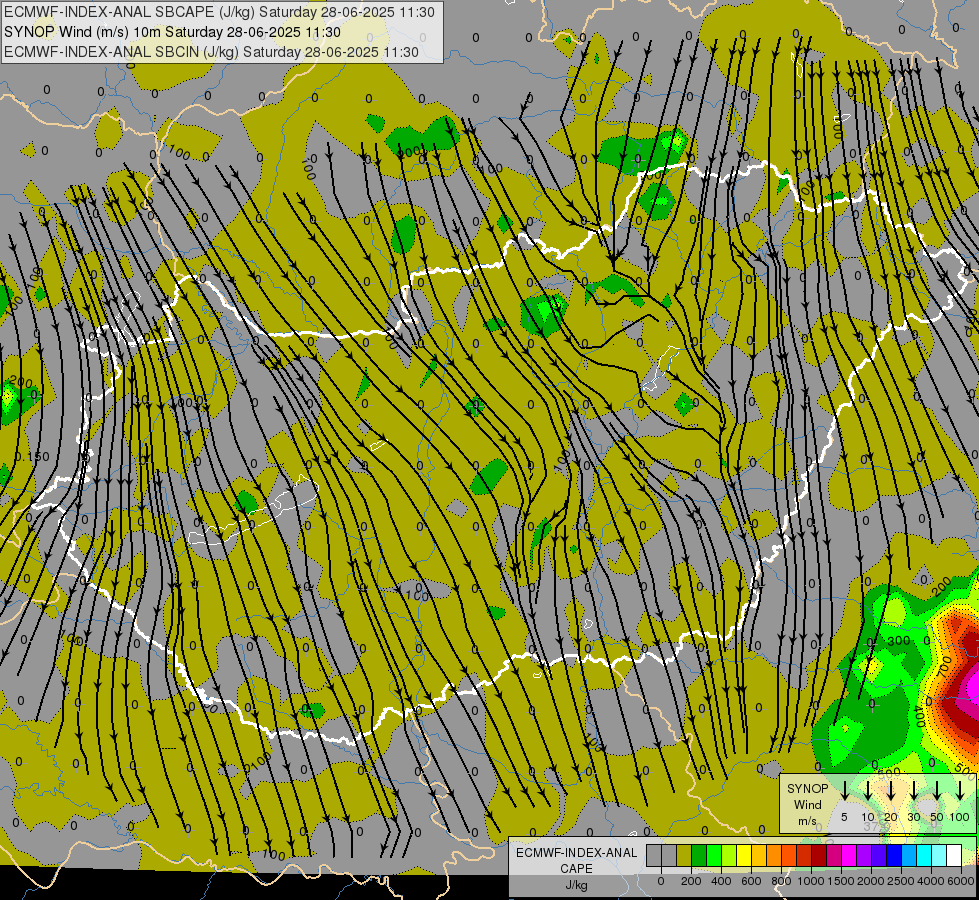This screenshot has height=900, width=979.
Task: Pick the orange swatch left of 800
Action: 774,855
